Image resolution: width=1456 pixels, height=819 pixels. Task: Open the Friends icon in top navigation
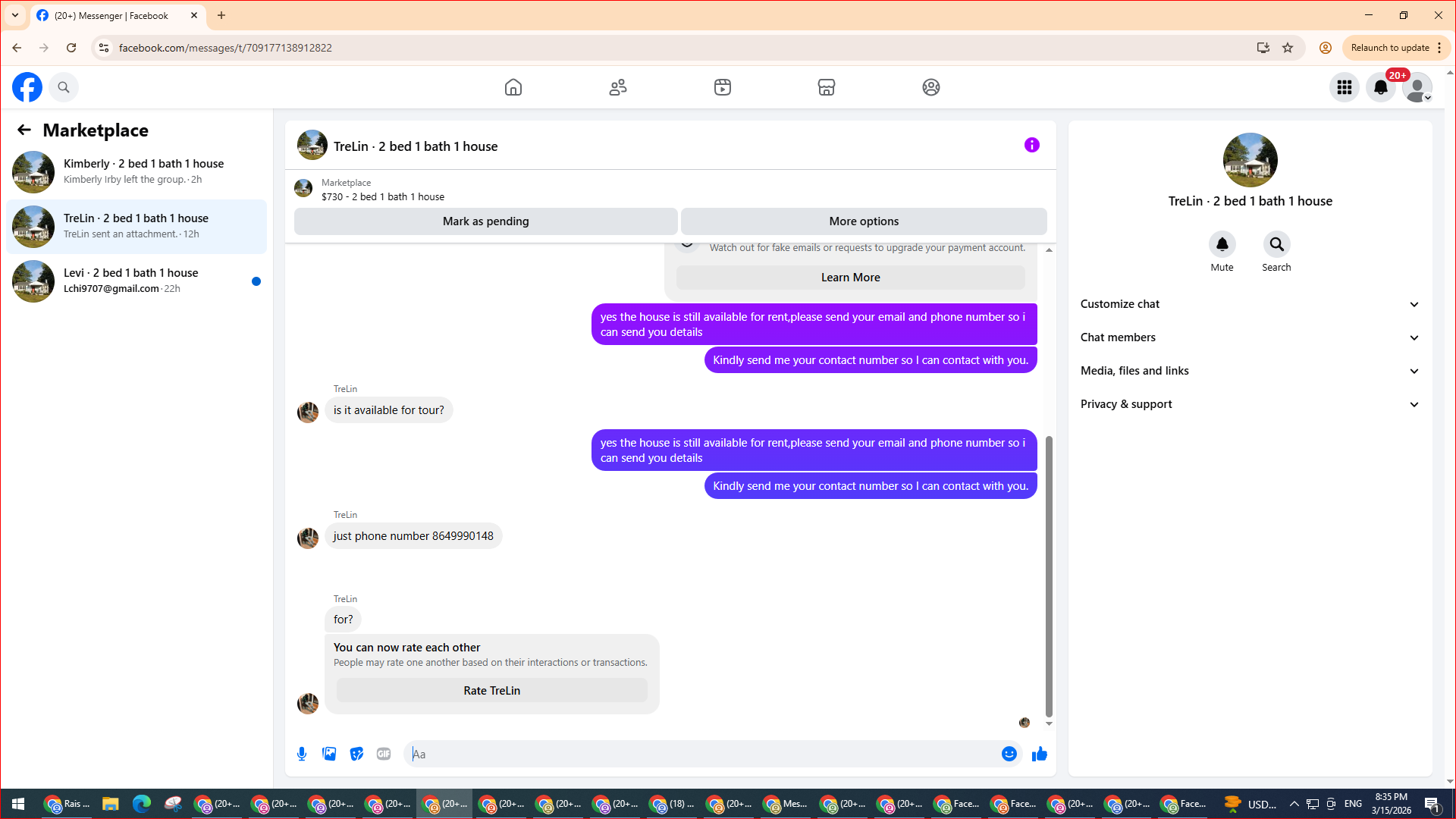(618, 87)
